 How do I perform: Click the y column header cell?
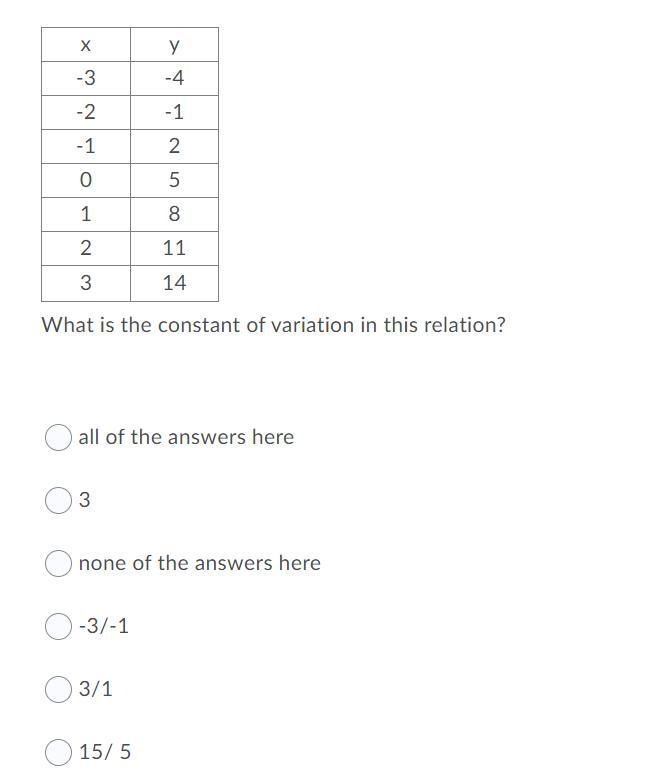[x=174, y=45]
